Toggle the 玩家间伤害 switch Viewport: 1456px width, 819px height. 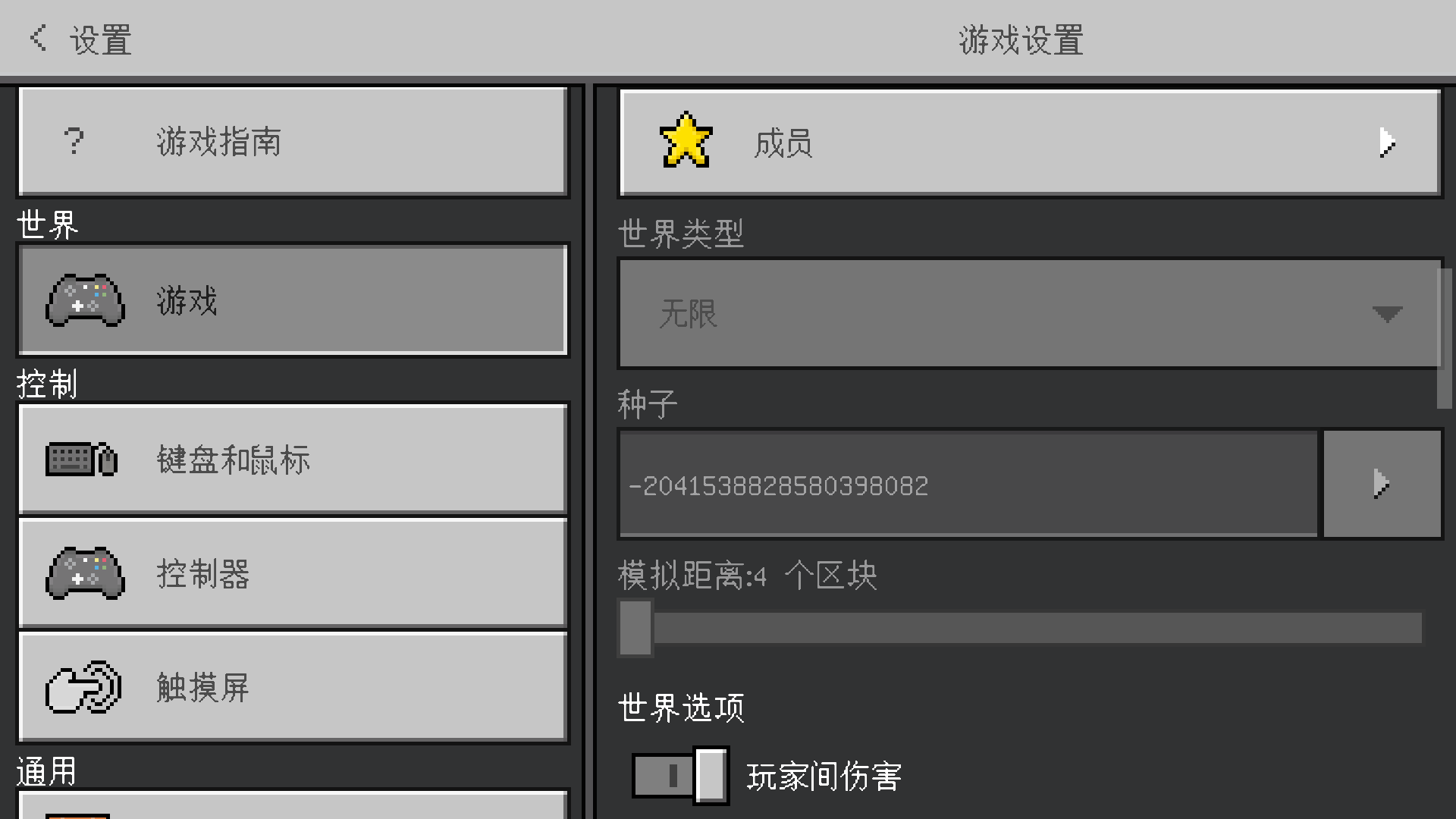click(x=680, y=775)
